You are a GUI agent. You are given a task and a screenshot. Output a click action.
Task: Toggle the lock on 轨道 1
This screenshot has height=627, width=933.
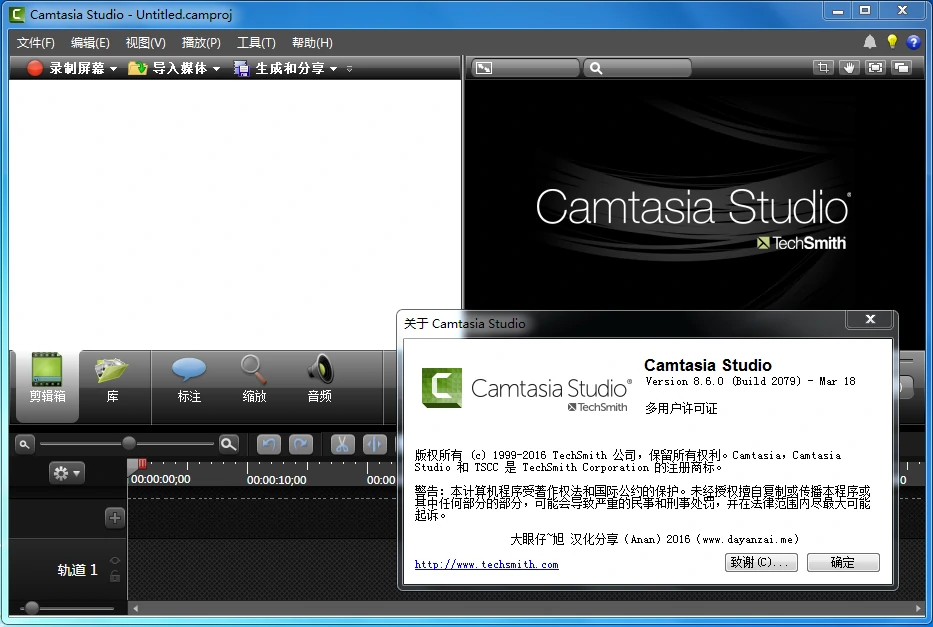pyautogui.click(x=115, y=576)
